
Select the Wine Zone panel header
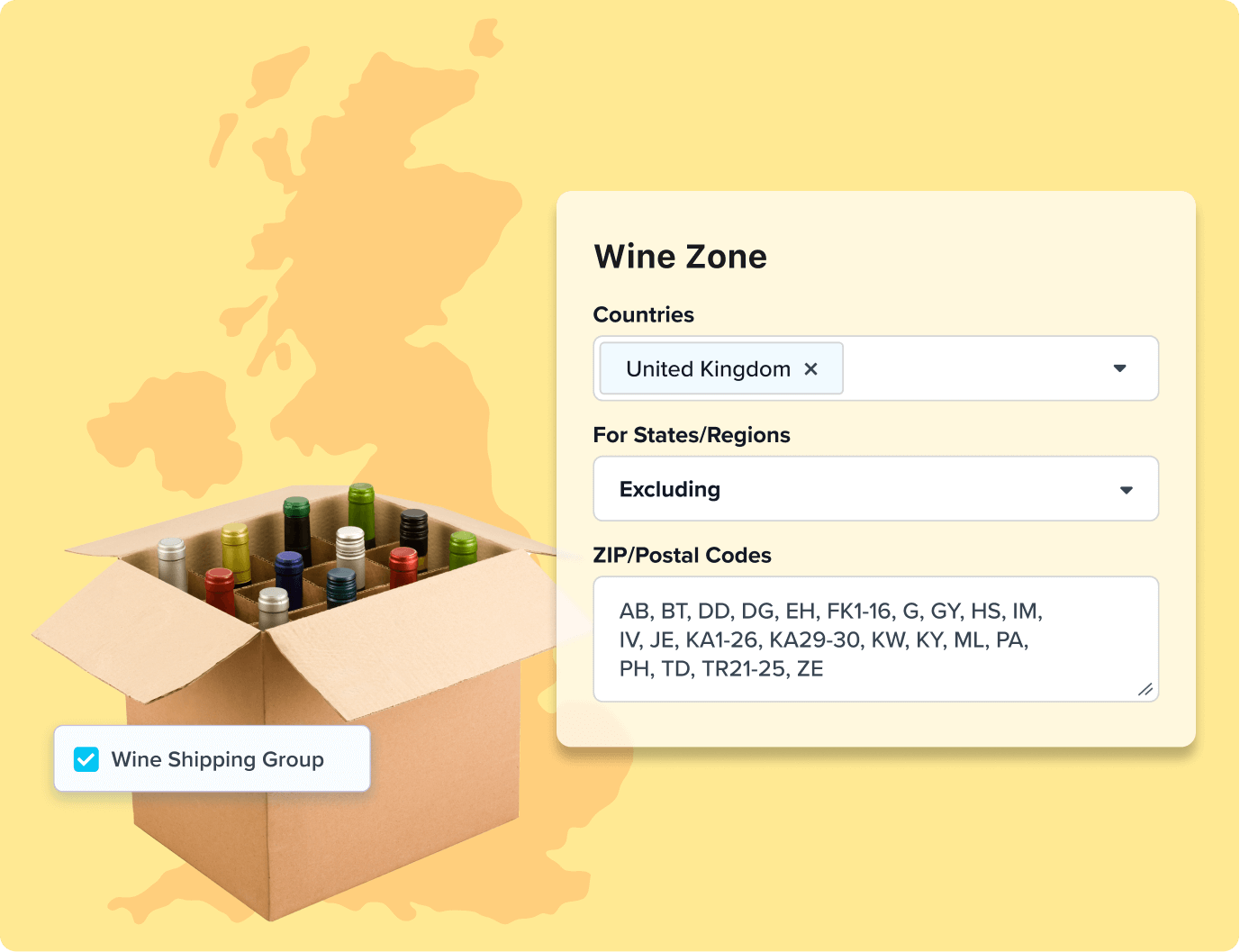[680, 257]
